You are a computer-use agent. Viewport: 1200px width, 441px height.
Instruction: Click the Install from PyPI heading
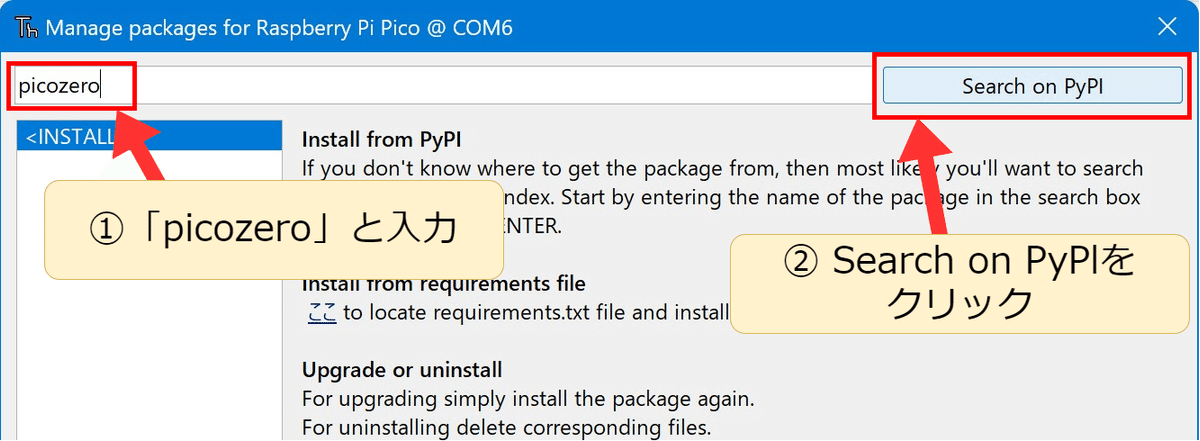381,140
